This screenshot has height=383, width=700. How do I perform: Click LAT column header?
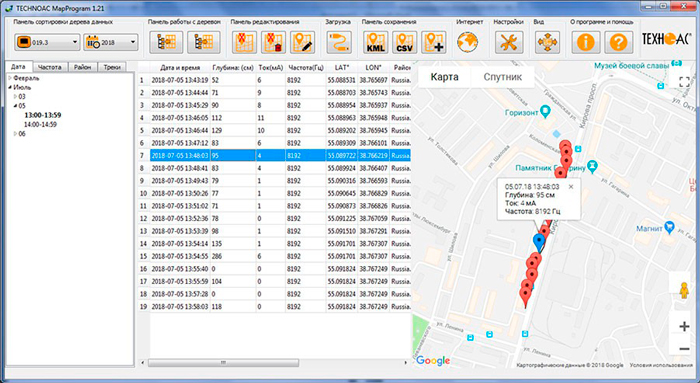[342, 68]
